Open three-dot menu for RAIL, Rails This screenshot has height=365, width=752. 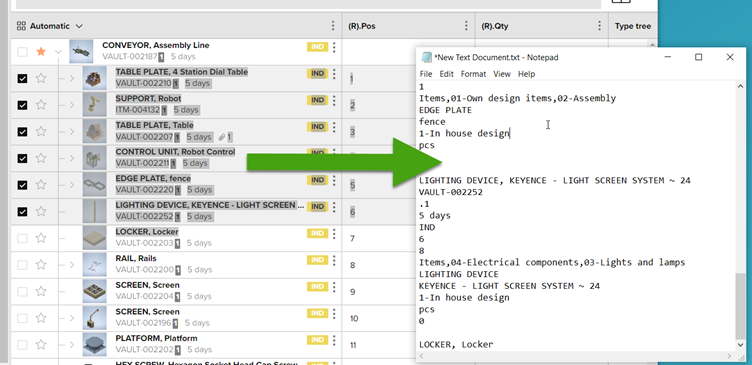[334, 260]
